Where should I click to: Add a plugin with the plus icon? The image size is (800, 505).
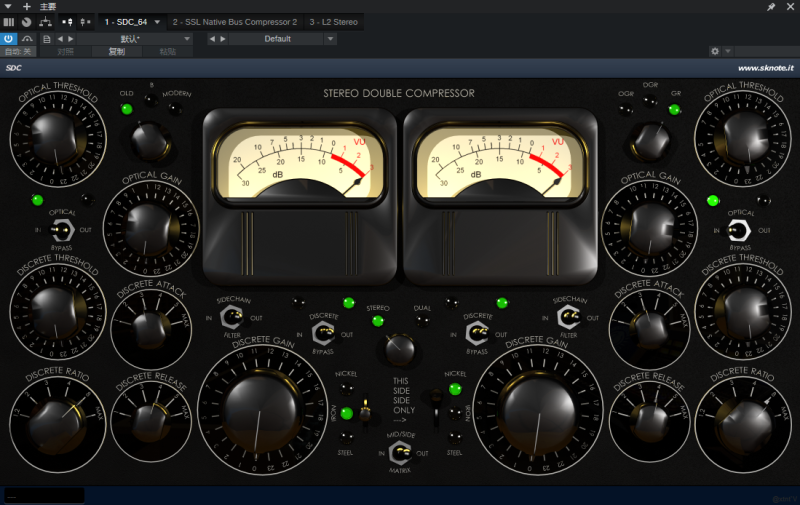click(27, 7)
